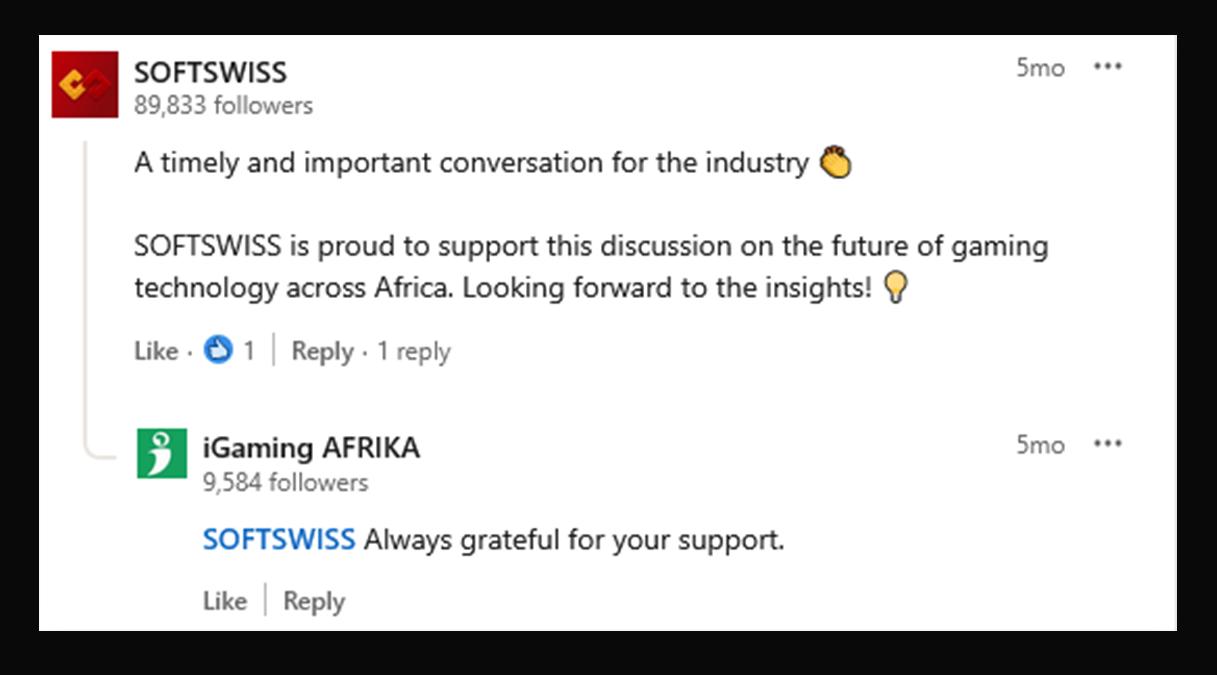This screenshot has height=675, width=1217.
Task: Click the 5mo timestamp on SOFTSWISS comment
Action: 1040,67
